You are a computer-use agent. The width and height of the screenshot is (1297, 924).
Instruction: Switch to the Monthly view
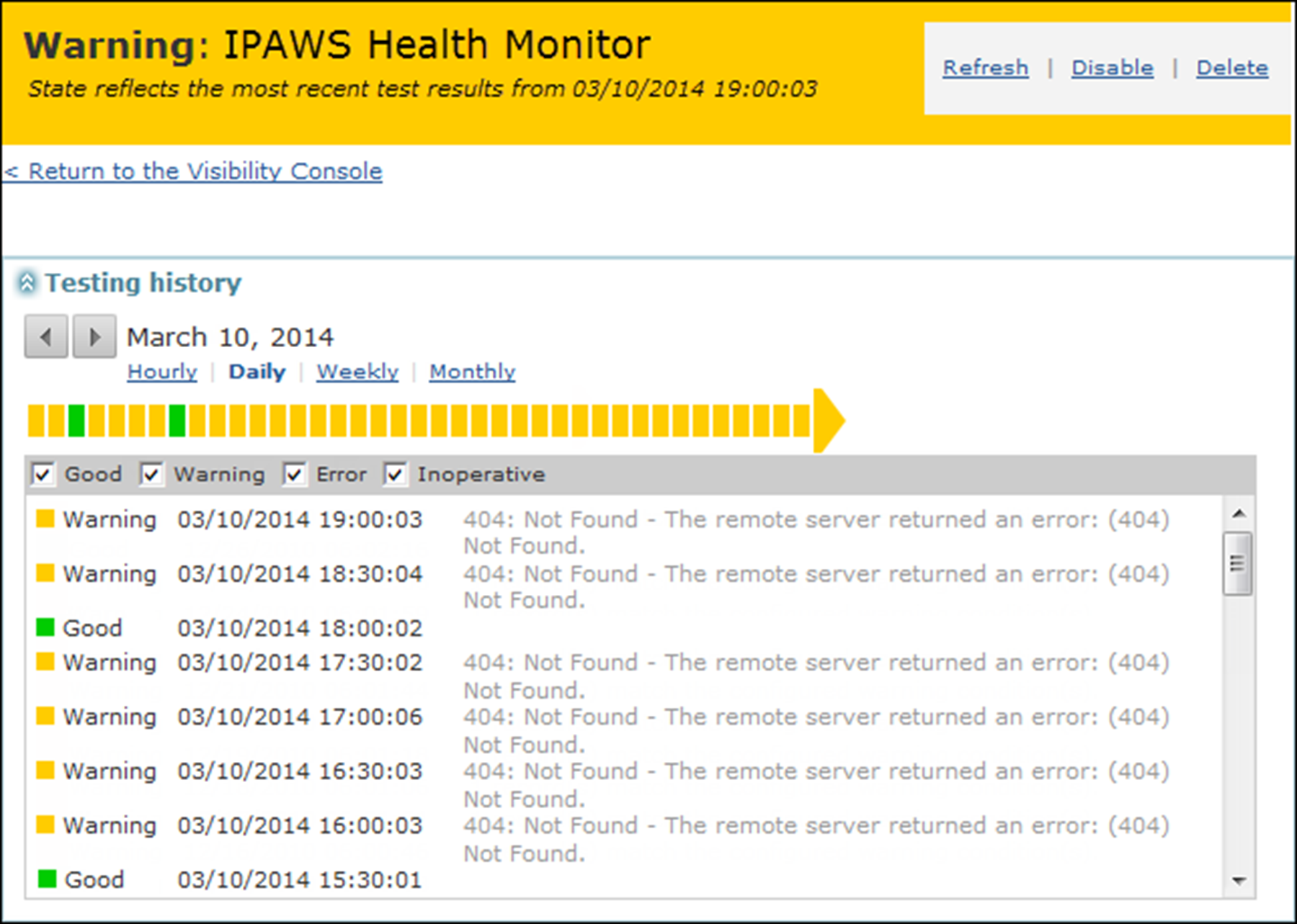[x=473, y=372]
